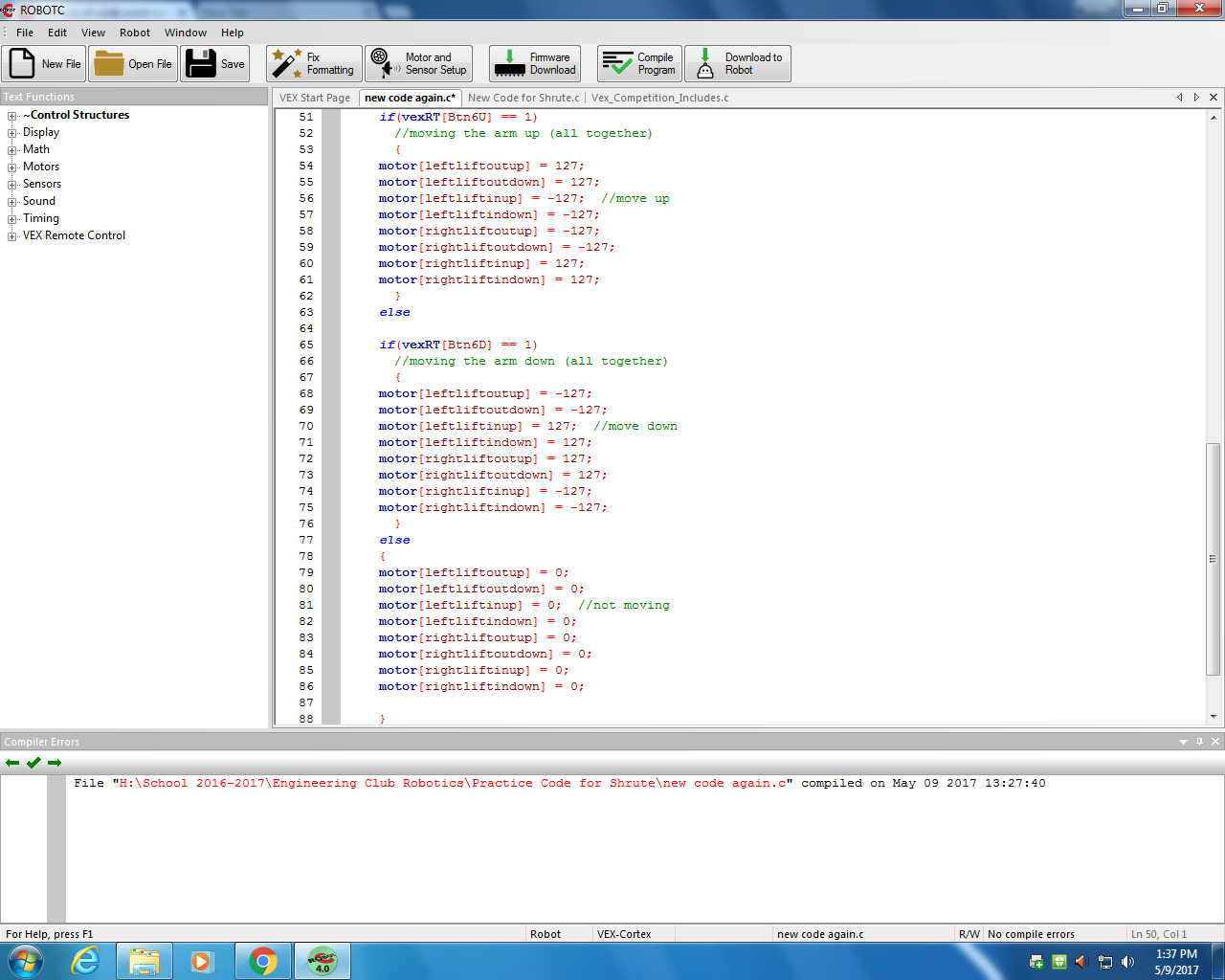1225x980 pixels.
Task: Open the Help menu
Action: (x=233, y=33)
